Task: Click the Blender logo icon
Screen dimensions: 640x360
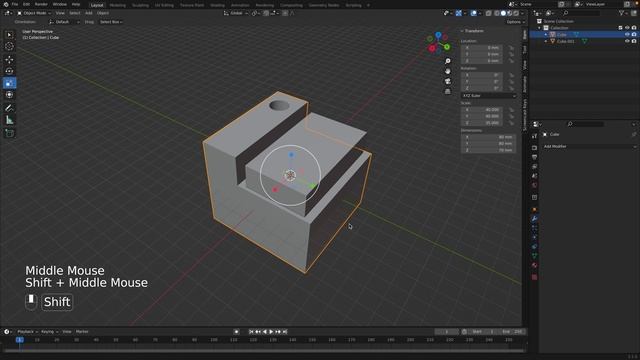Action: pos(6,4)
